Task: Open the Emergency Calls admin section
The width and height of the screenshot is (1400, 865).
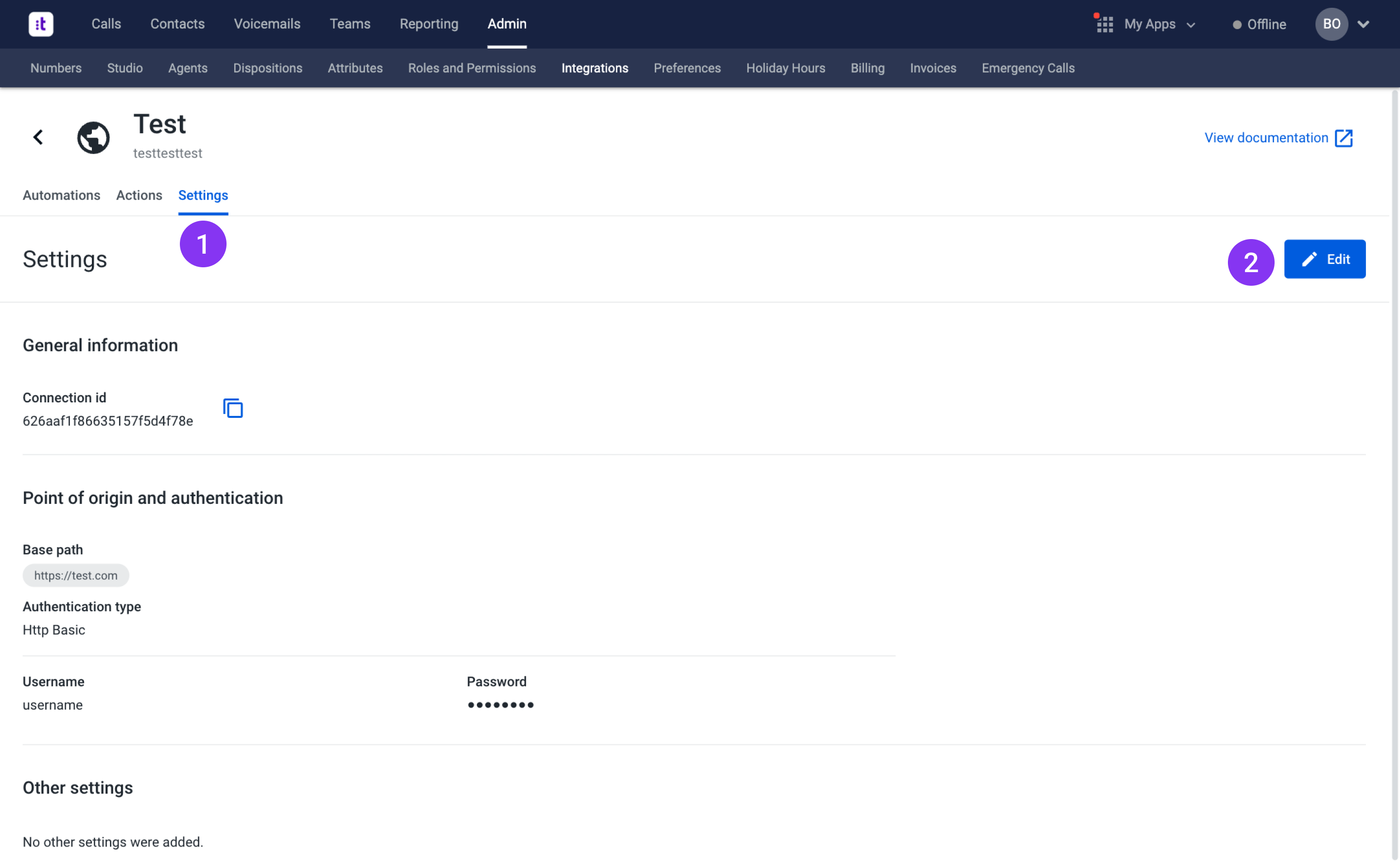Action: pos(1028,68)
